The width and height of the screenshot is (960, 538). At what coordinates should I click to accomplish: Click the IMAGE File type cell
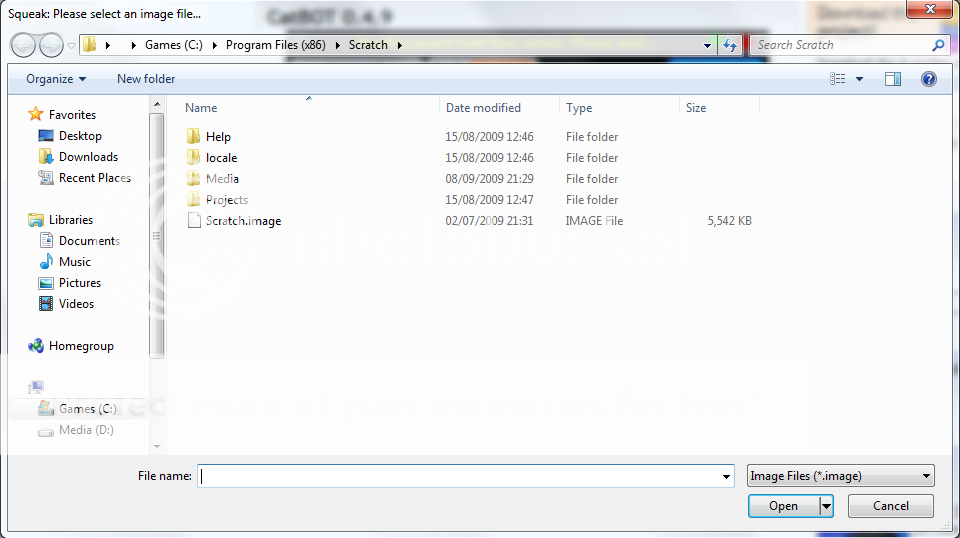[x=594, y=221]
